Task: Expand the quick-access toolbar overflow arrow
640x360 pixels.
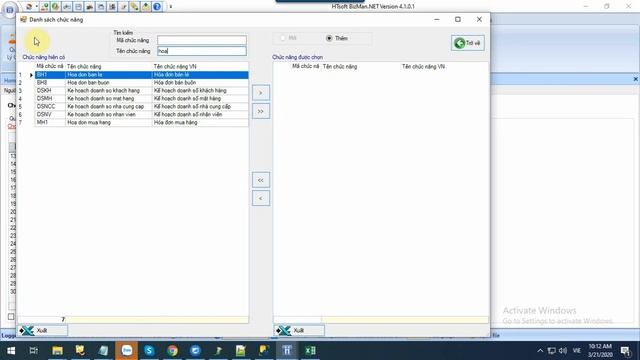Action: coord(171,7)
